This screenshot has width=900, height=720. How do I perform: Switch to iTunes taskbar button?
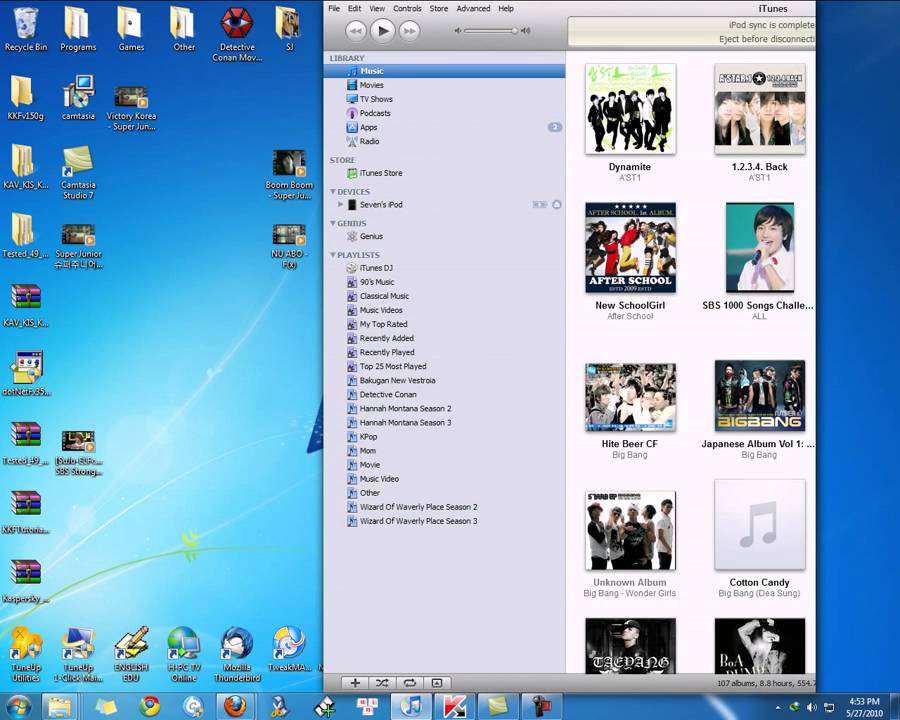click(x=410, y=706)
